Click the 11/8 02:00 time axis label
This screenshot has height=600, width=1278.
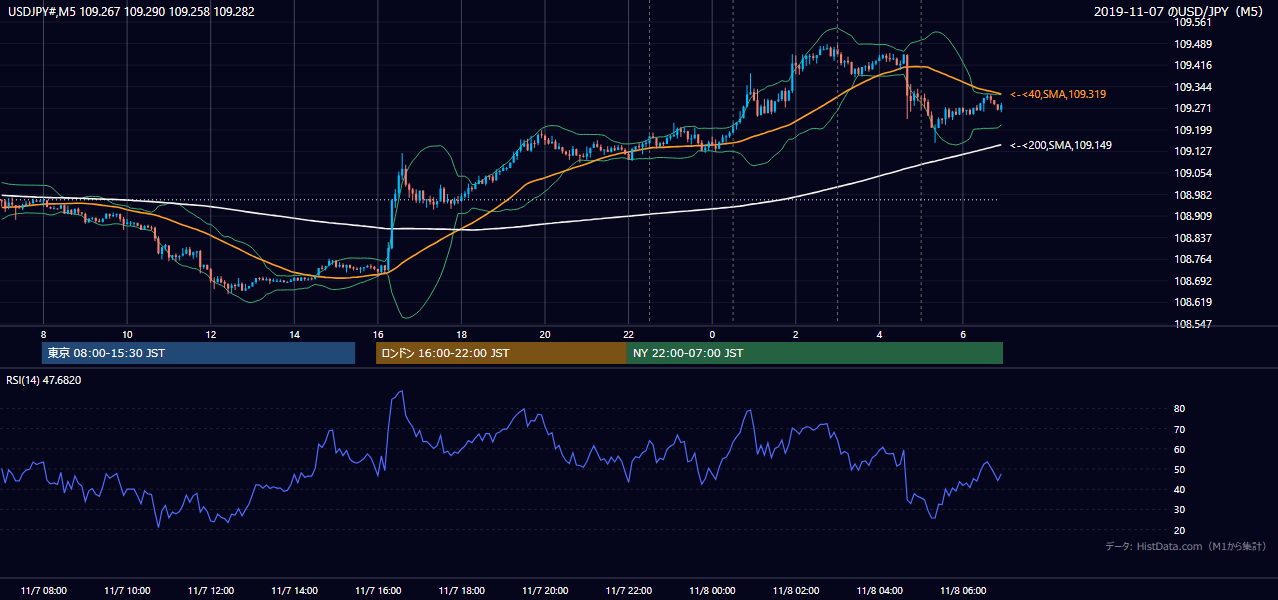tap(795, 591)
